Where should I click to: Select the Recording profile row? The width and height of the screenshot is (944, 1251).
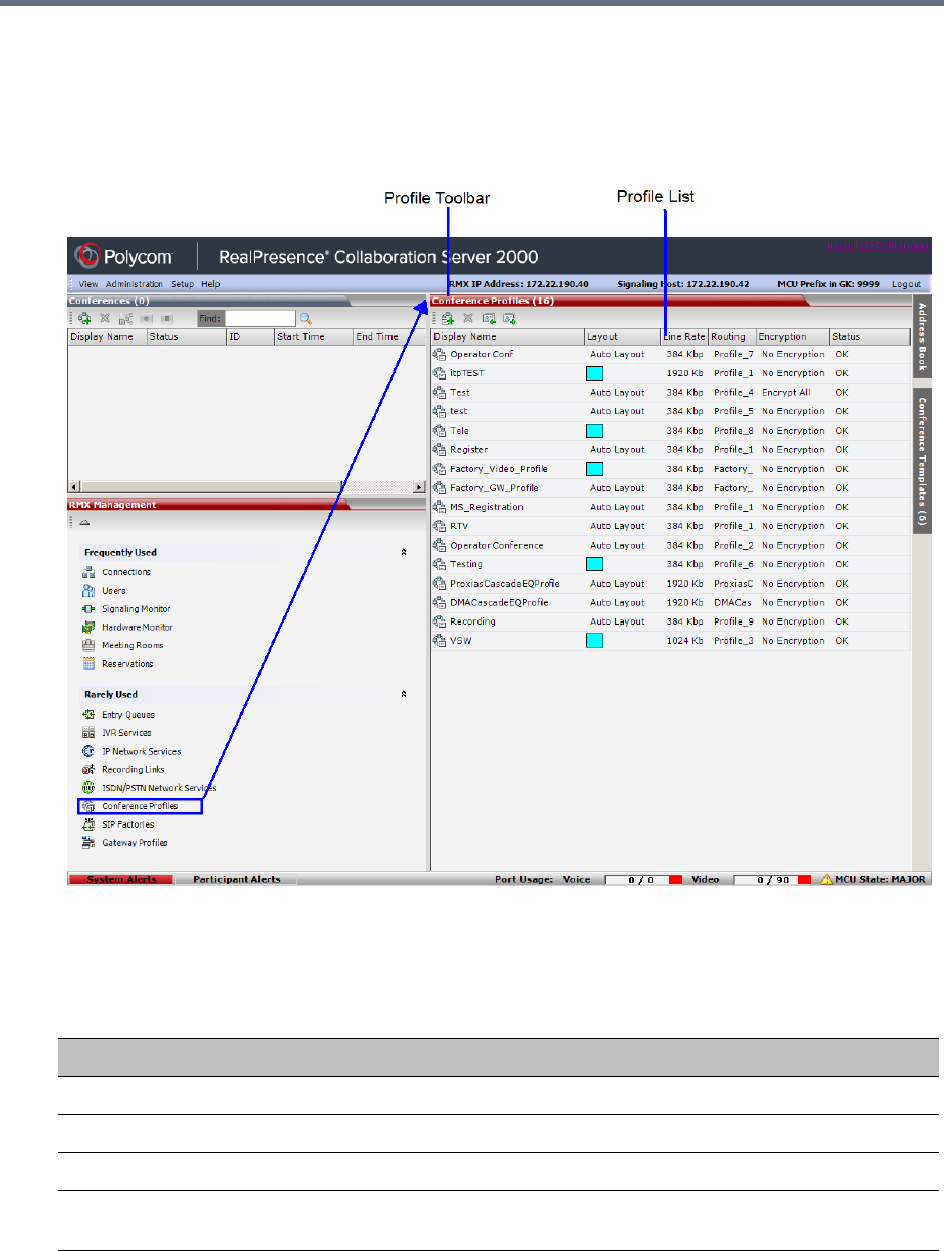[670, 622]
